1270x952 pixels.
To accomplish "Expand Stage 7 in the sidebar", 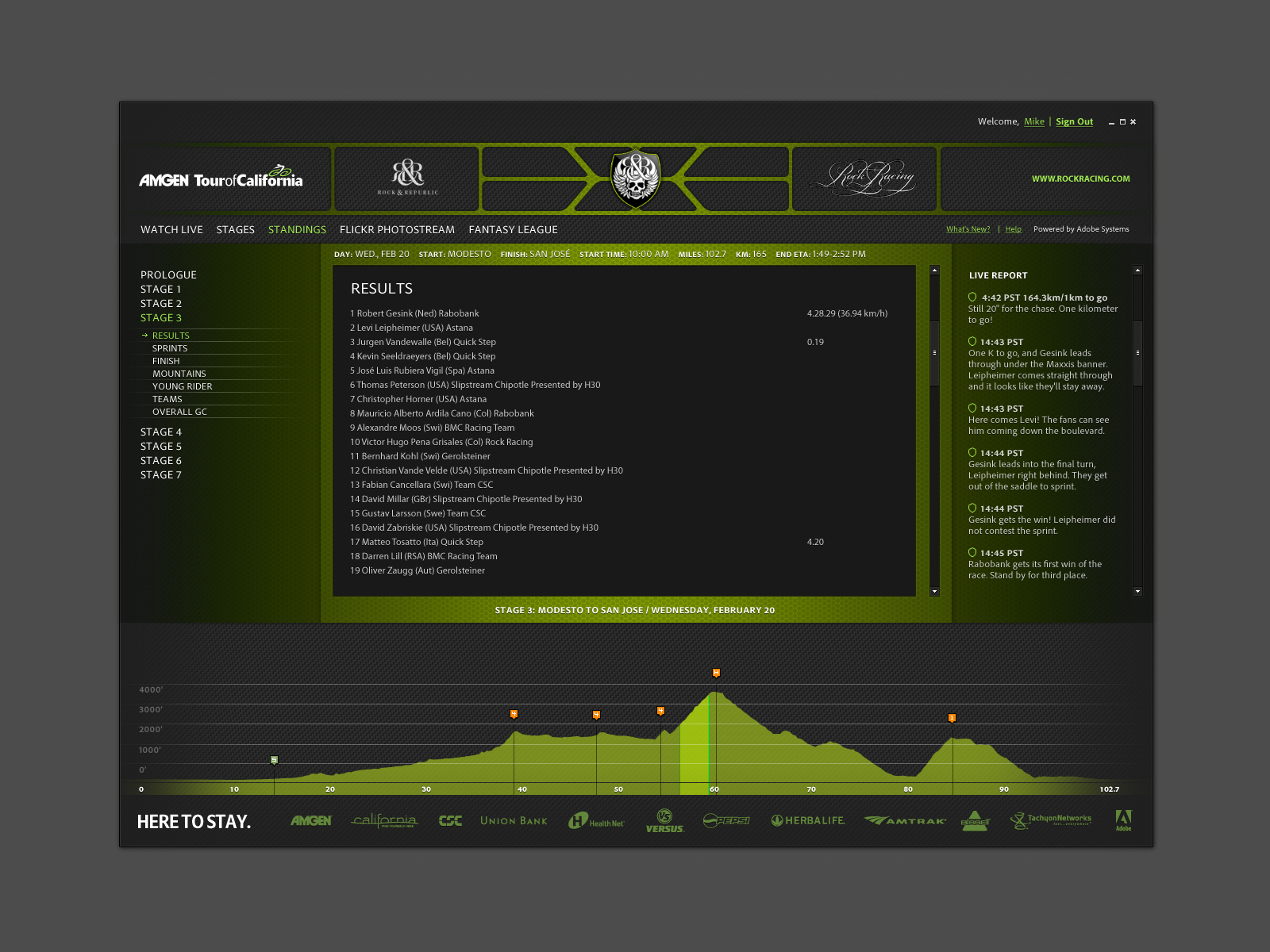I will tap(161, 474).
